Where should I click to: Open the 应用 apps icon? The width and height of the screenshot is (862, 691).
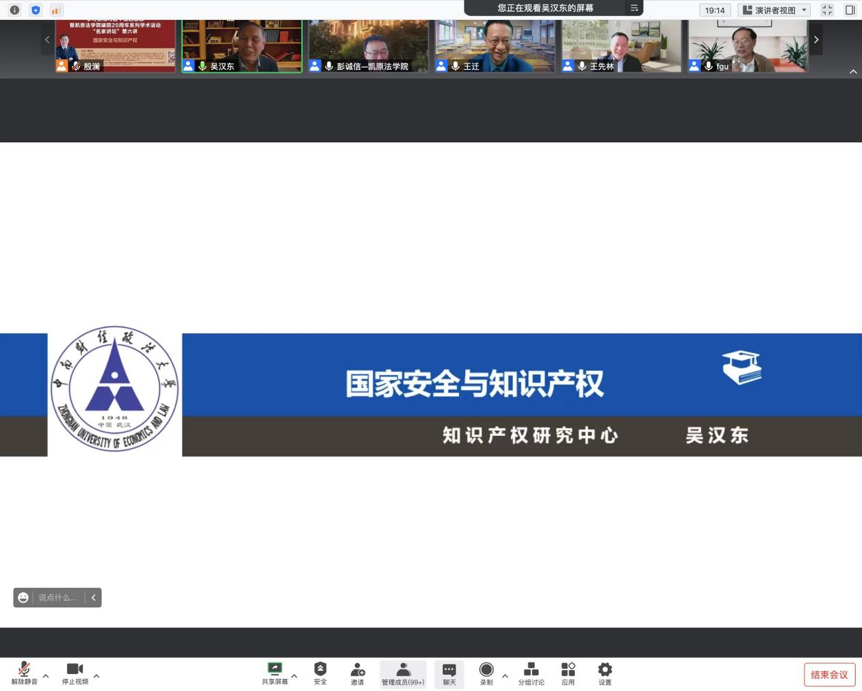(568, 672)
